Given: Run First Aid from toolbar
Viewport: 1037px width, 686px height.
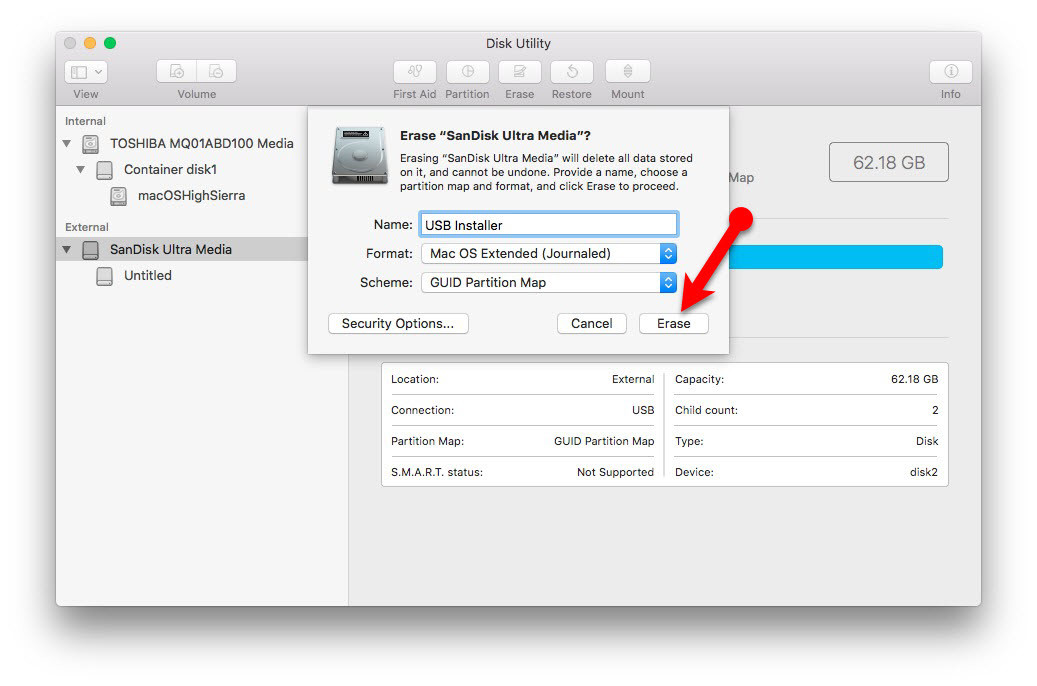Looking at the screenshot, I should [415, 71].
